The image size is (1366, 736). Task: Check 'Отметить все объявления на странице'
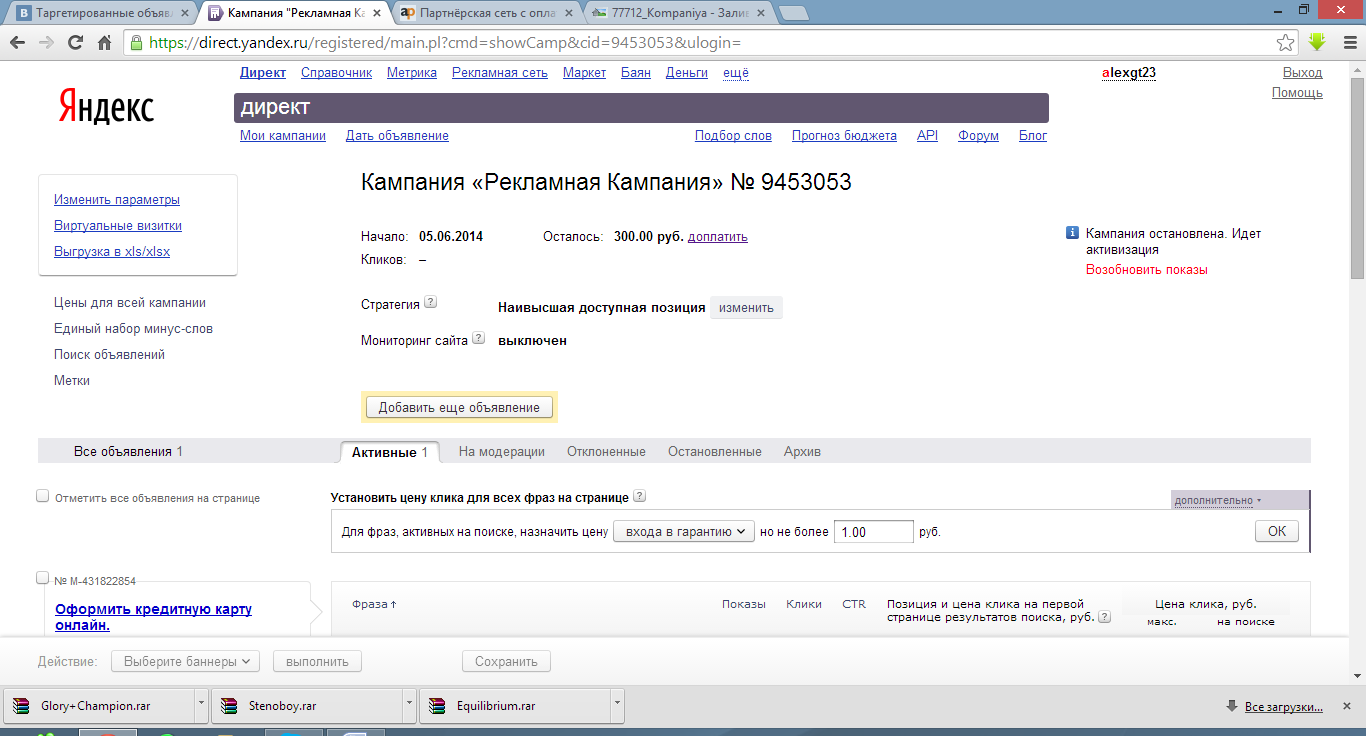[43, 496]
